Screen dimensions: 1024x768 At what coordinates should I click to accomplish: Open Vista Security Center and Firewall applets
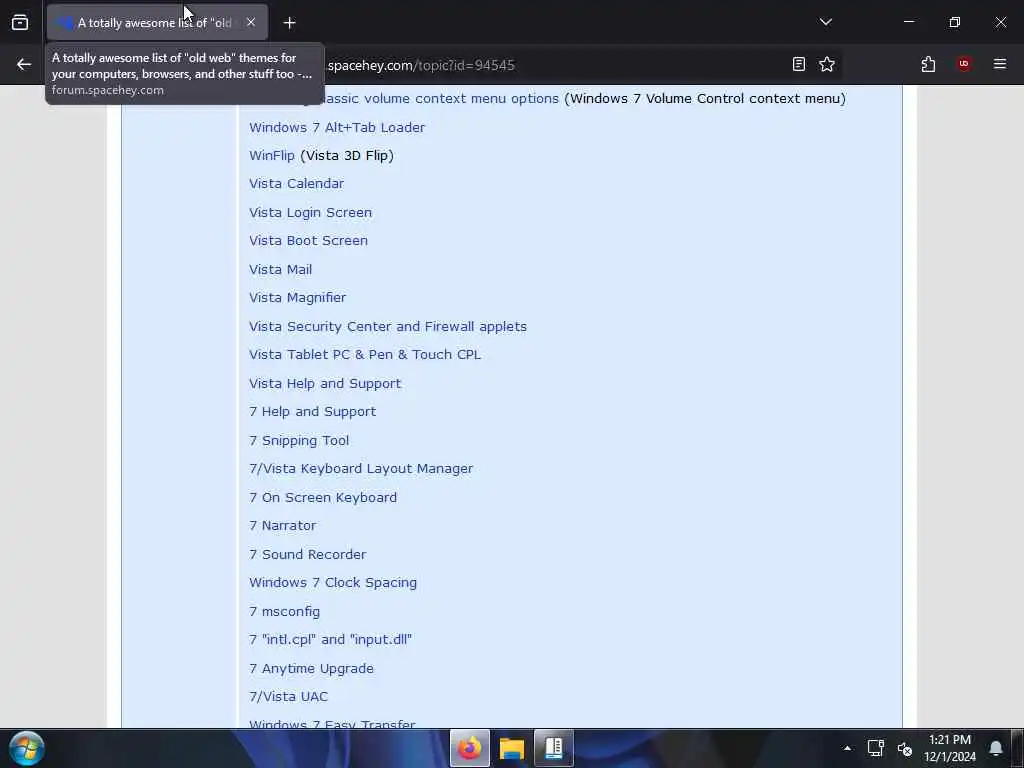coord(388,326)
